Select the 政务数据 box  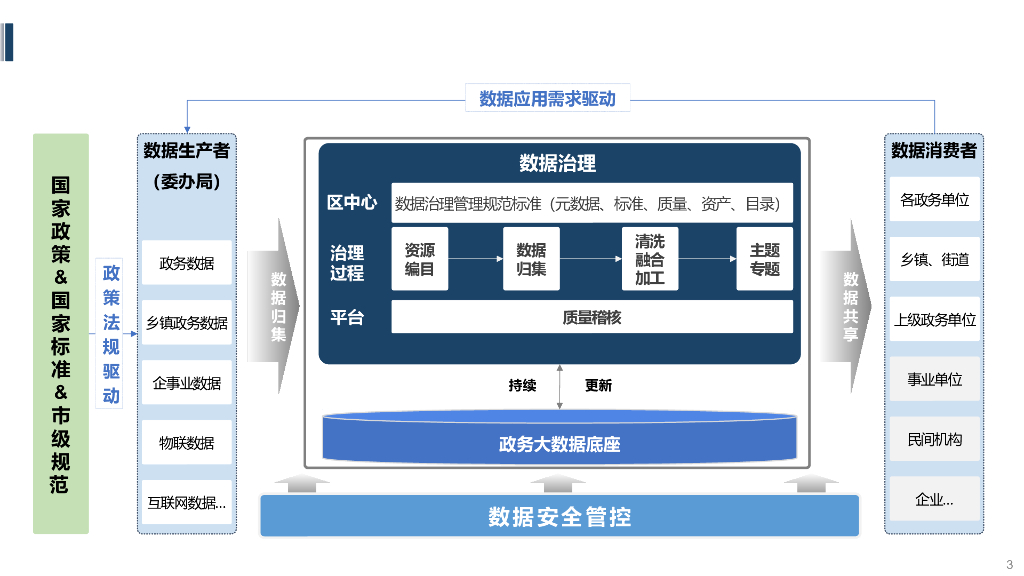pyautogui.click(x=187, y=263)
